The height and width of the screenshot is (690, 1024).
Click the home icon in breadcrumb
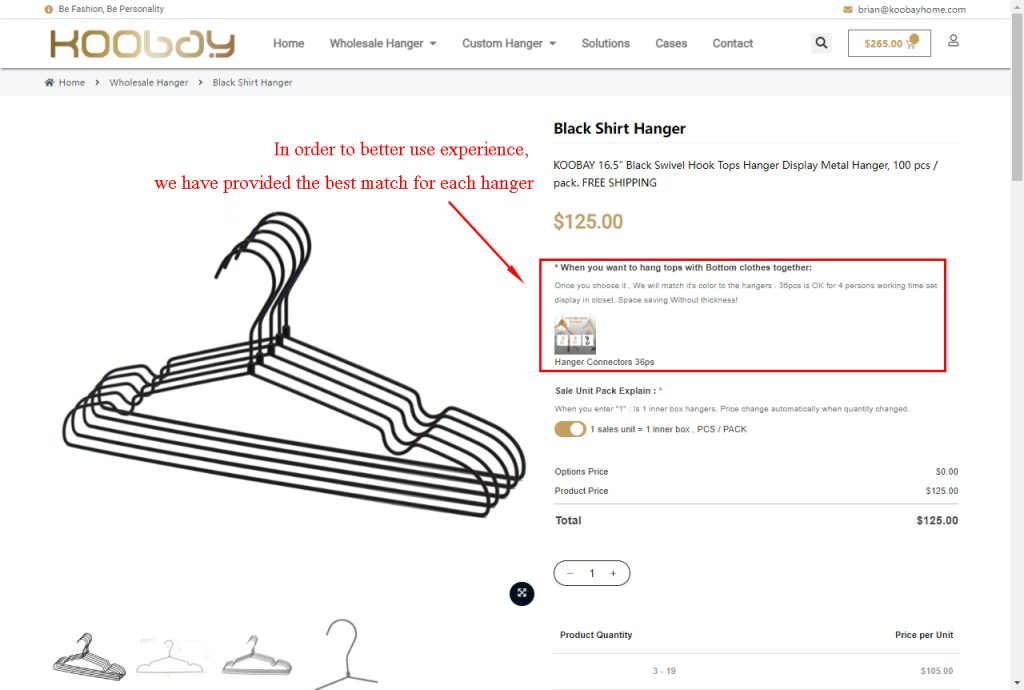click(x=49, y=82)
